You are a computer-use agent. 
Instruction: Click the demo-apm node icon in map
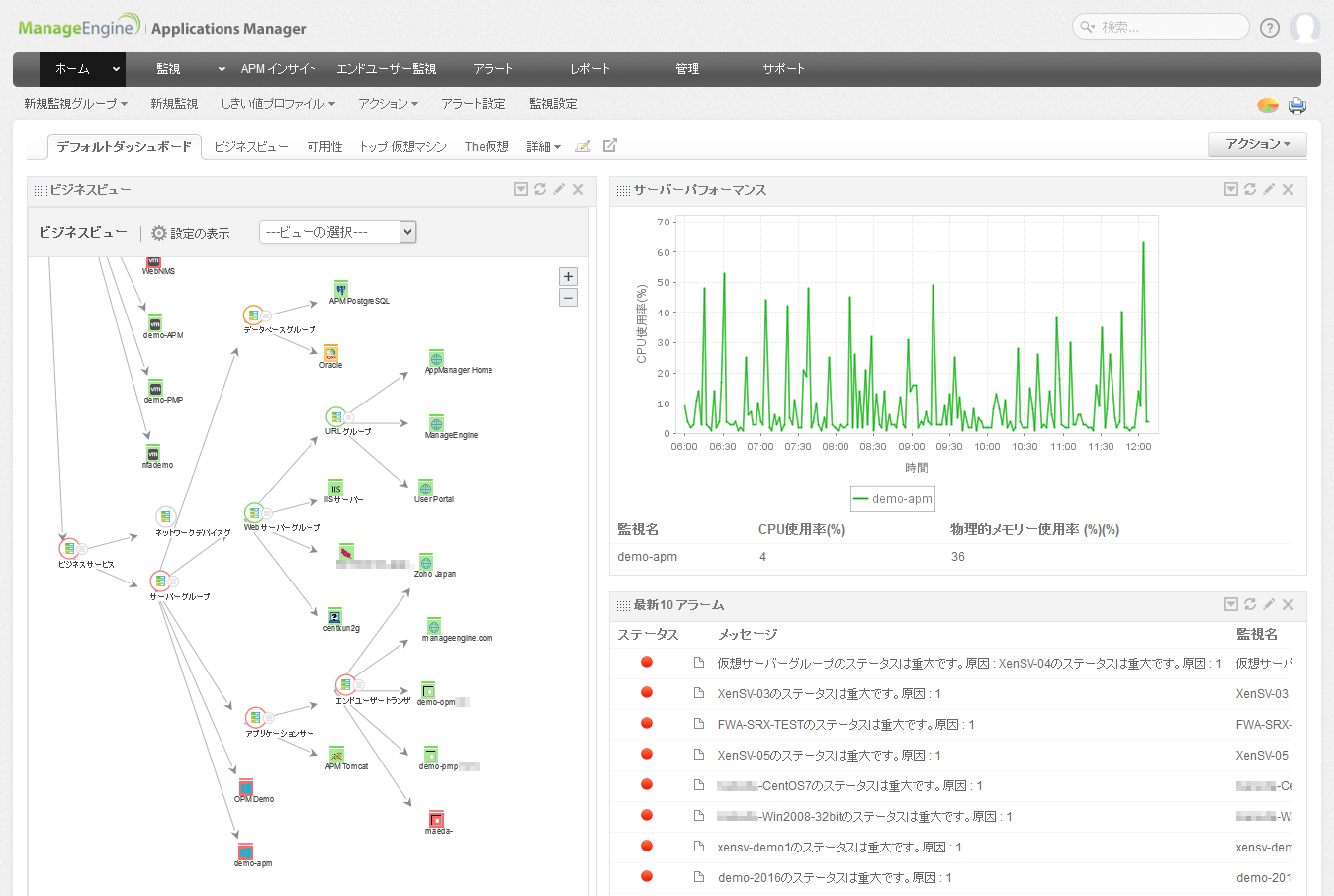click(x=245, y=851)
